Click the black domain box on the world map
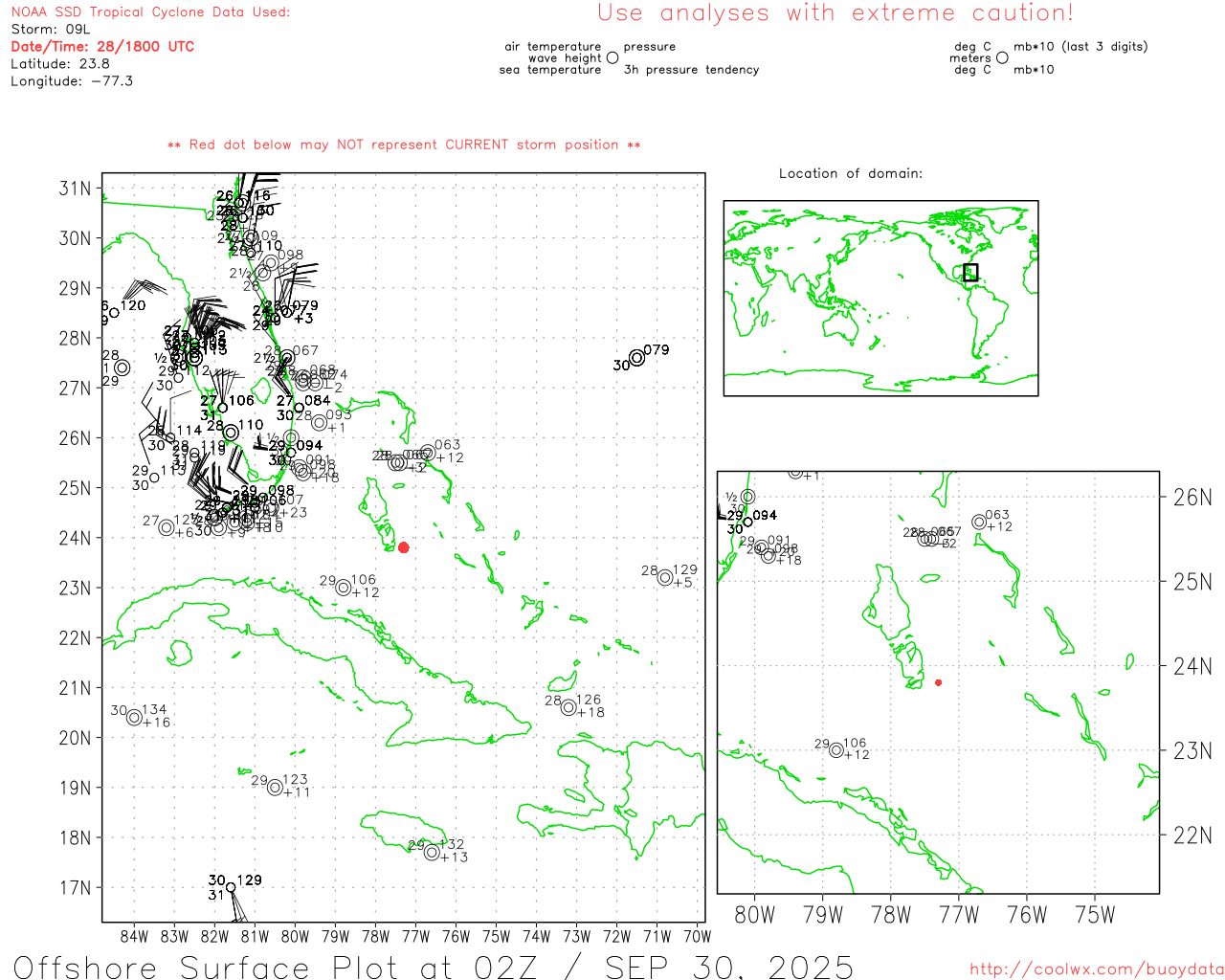Screen dimensions: 1225x980 click(970, 272)
